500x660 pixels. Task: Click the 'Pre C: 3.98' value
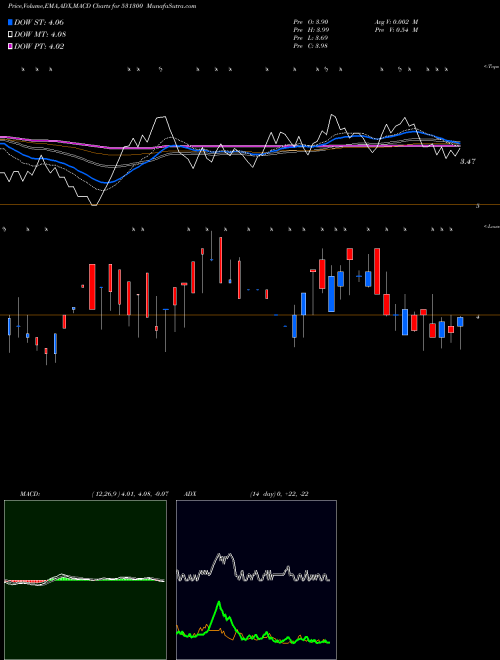tap(311, 46)
